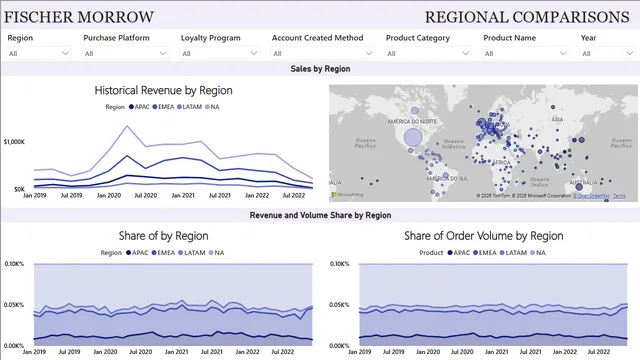Click the Share of Order Volume by Region title
Screen dimensions: 640x360
point(484,236)
